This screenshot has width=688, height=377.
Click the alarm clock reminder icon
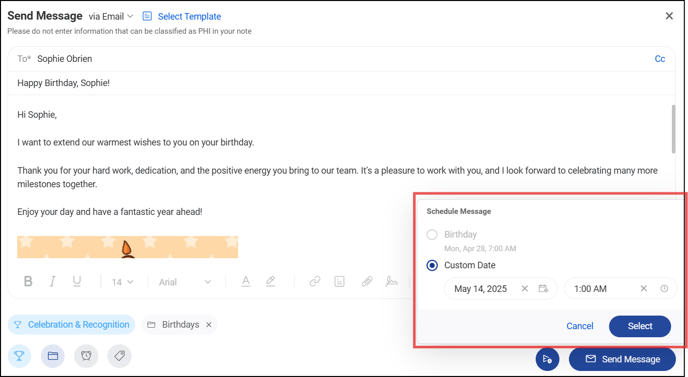[86, 356]
